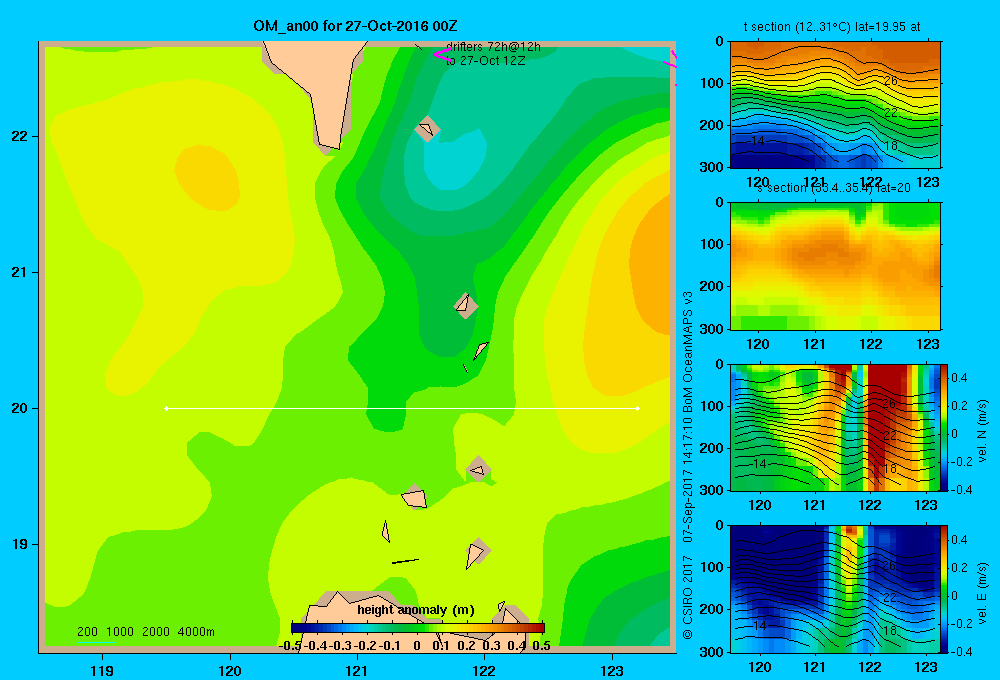
Task: Click the '14' contour label in the temperature section
Action: pyautogui.click(x=758, y=140)
